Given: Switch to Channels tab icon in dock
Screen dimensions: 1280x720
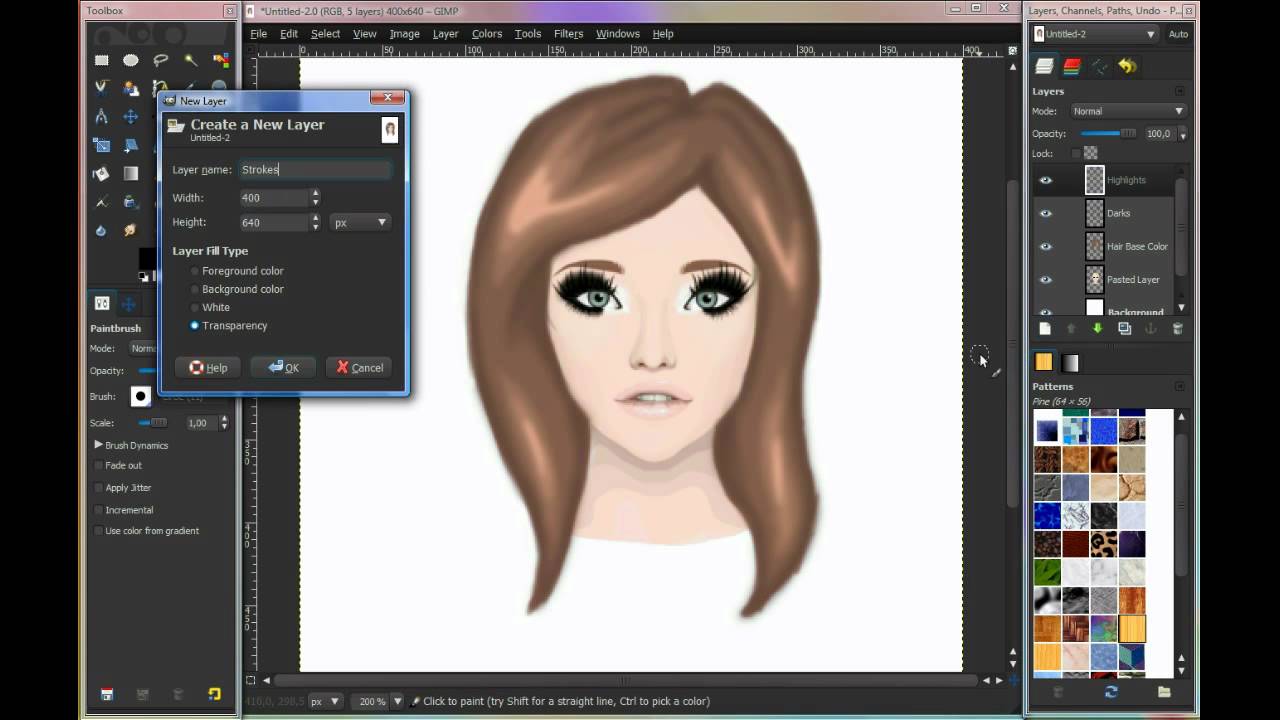Looking at the screenshot, I should coord(1072,66).
